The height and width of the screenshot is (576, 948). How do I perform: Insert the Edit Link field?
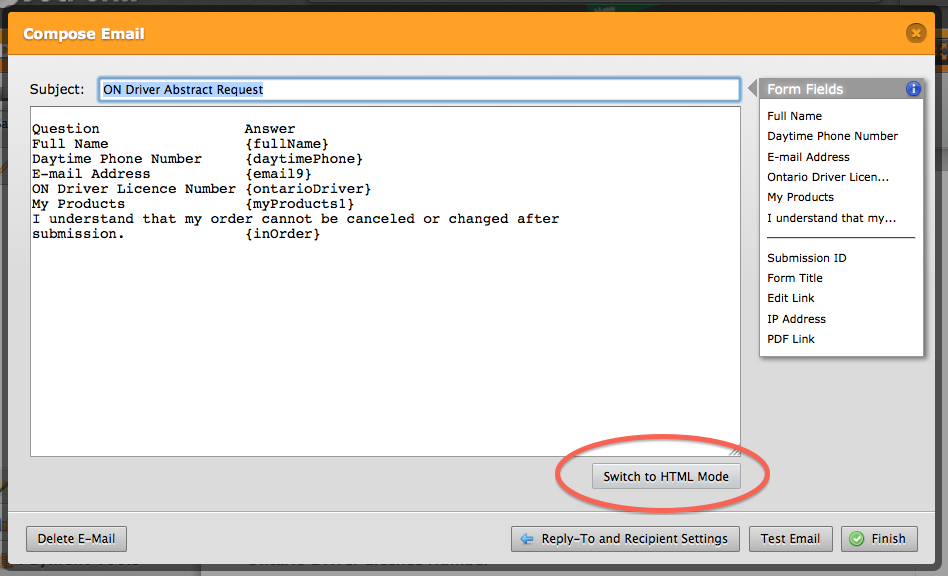(790, 298)
